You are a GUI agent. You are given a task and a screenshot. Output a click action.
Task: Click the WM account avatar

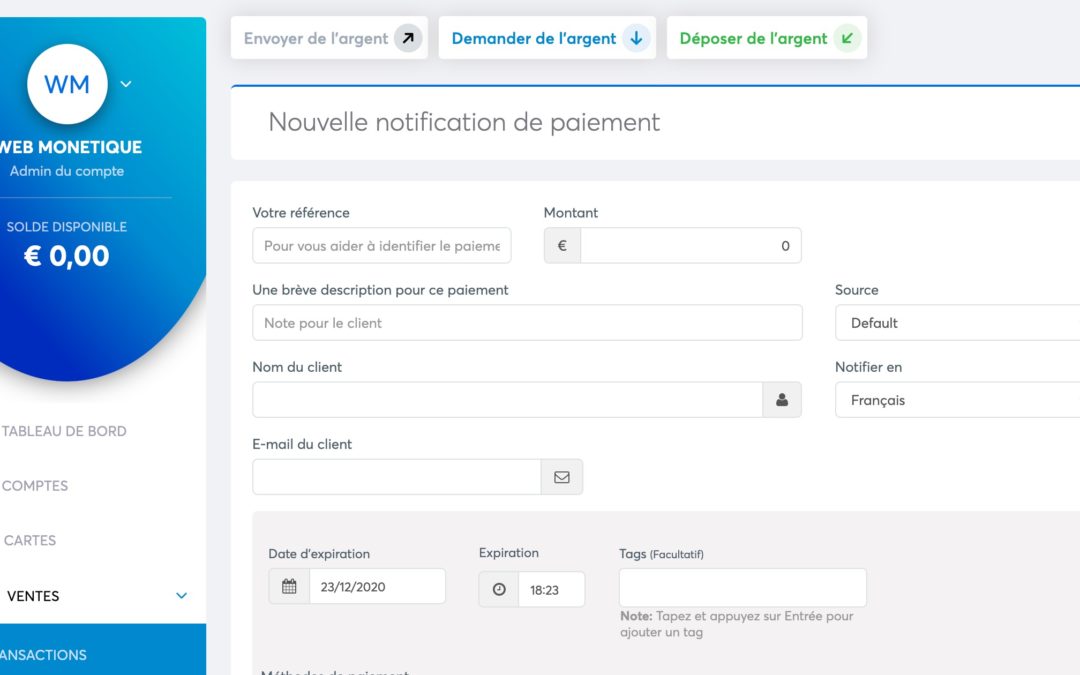coord(68,84)
